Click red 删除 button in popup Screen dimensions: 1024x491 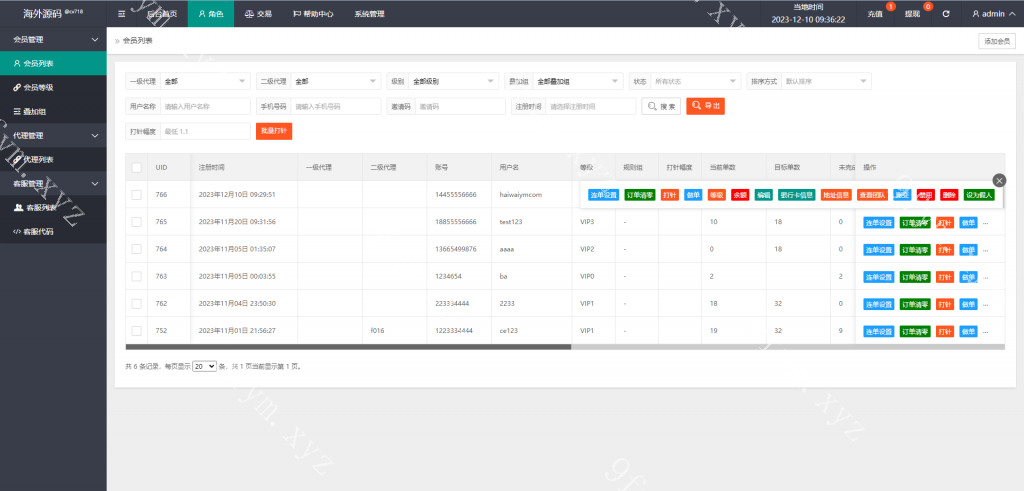949,195
